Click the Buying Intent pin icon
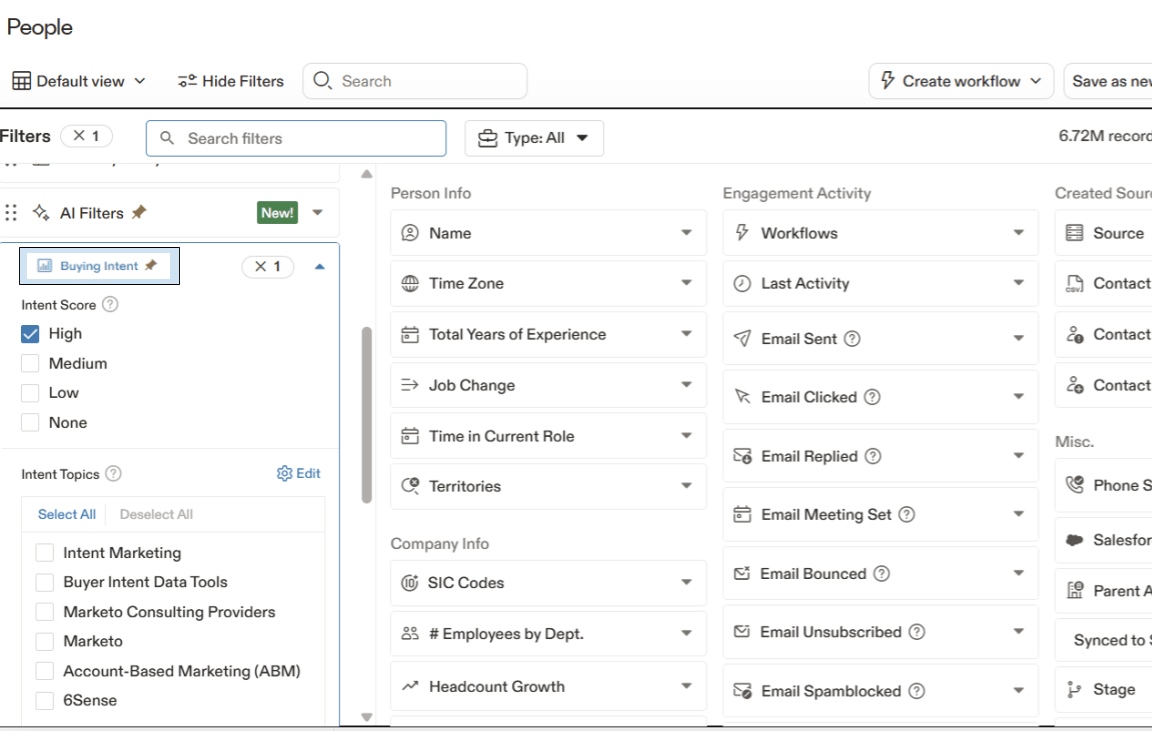1152x731 pixels. 151,265
